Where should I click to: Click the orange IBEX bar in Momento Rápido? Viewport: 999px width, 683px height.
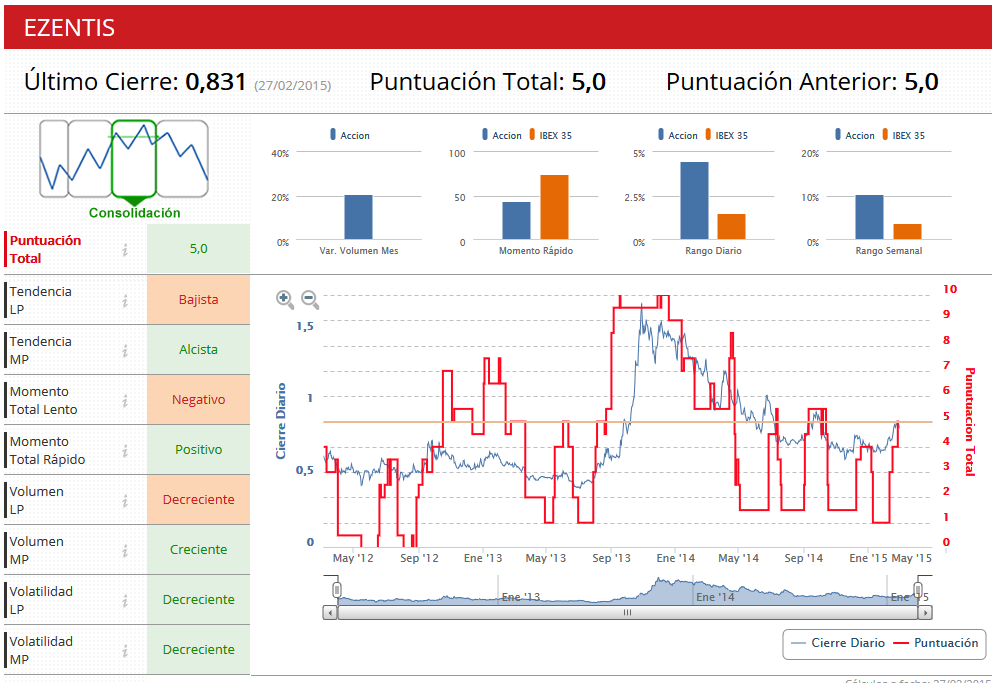554,207
